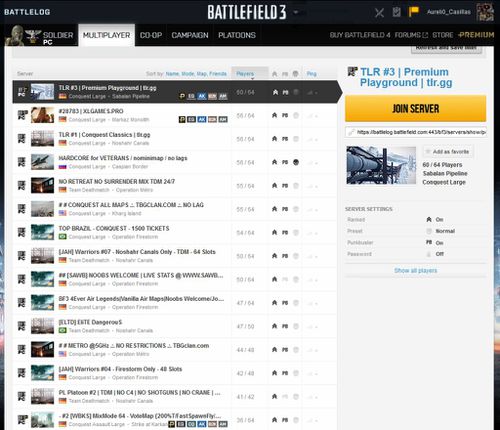Screen dimensions: 500x430
Task: Click the Punkbuster PB column header icon
Action: pyautogui.click(x=285, y=74)
